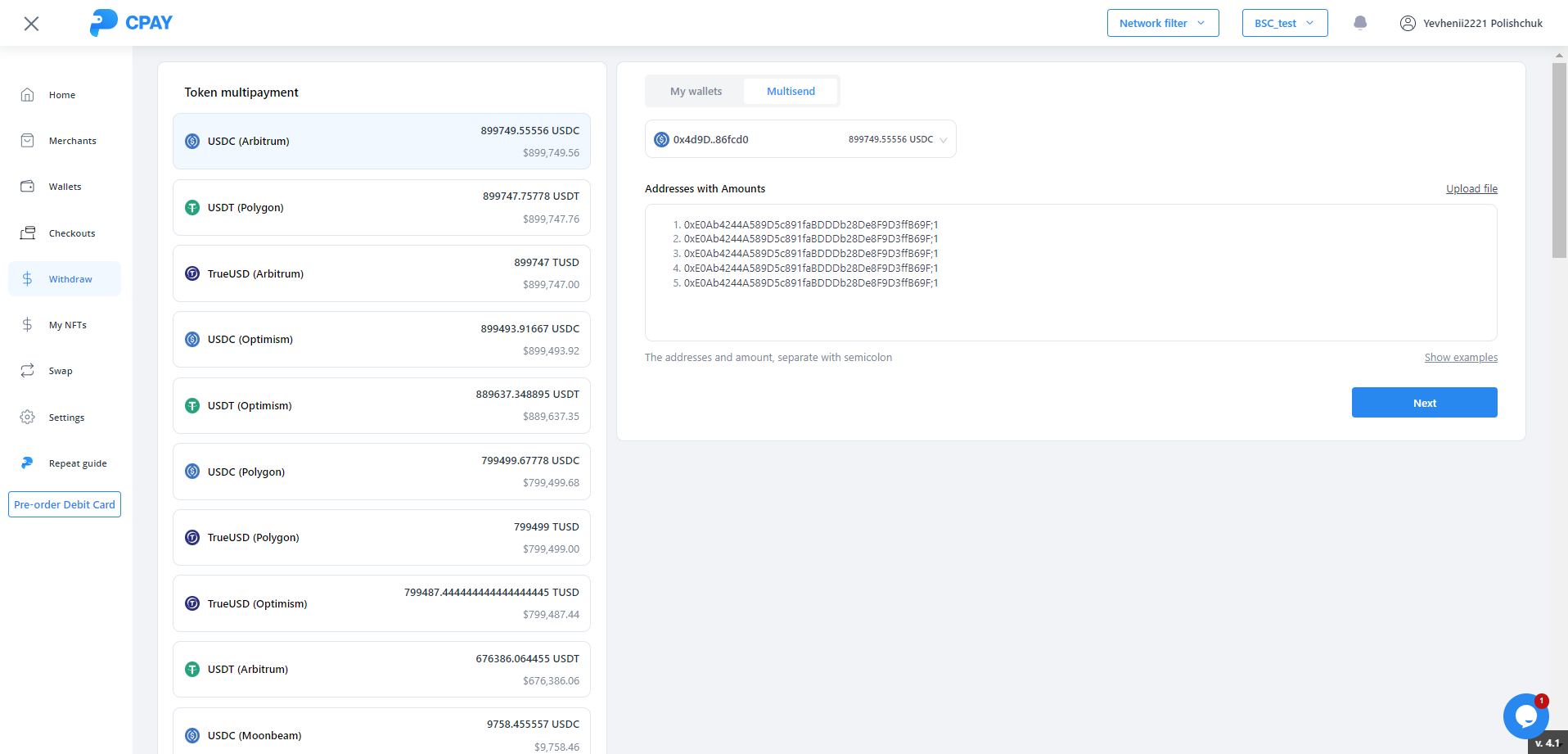This screenshot has width=1568, height=754.
Task: Expand the 0x4d9D..86fcd0 wallet selector
Action: 800,139
